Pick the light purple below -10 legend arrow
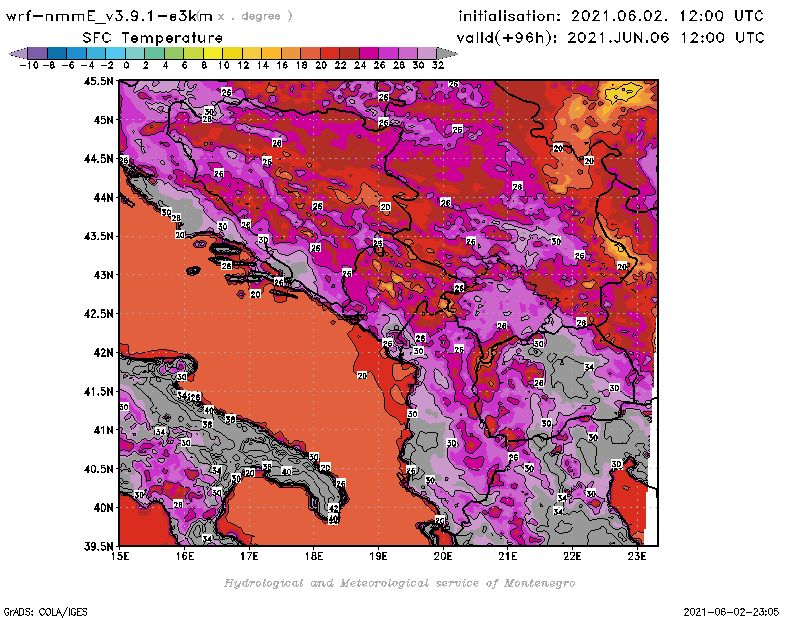Viewport: 800px width, 618px height. (x=18, y=53)
